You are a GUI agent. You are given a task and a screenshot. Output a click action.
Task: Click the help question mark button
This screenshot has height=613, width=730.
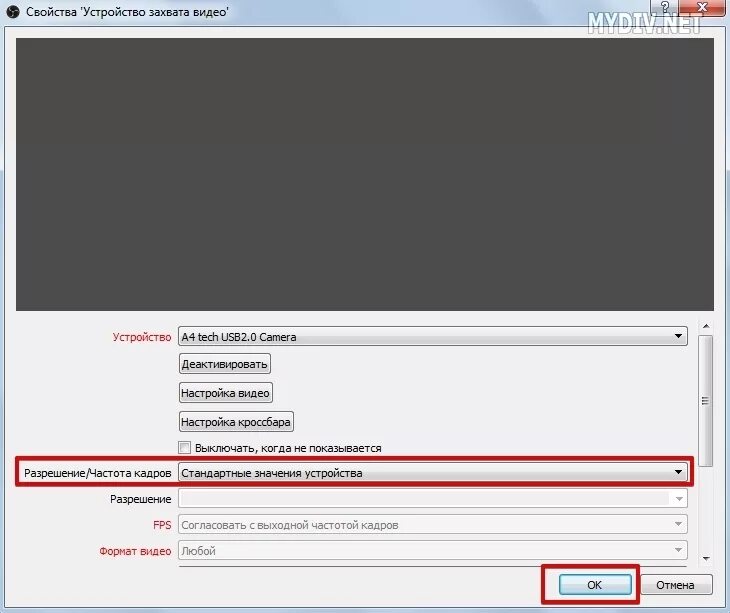pyautogui.click(x=665, y=7)
